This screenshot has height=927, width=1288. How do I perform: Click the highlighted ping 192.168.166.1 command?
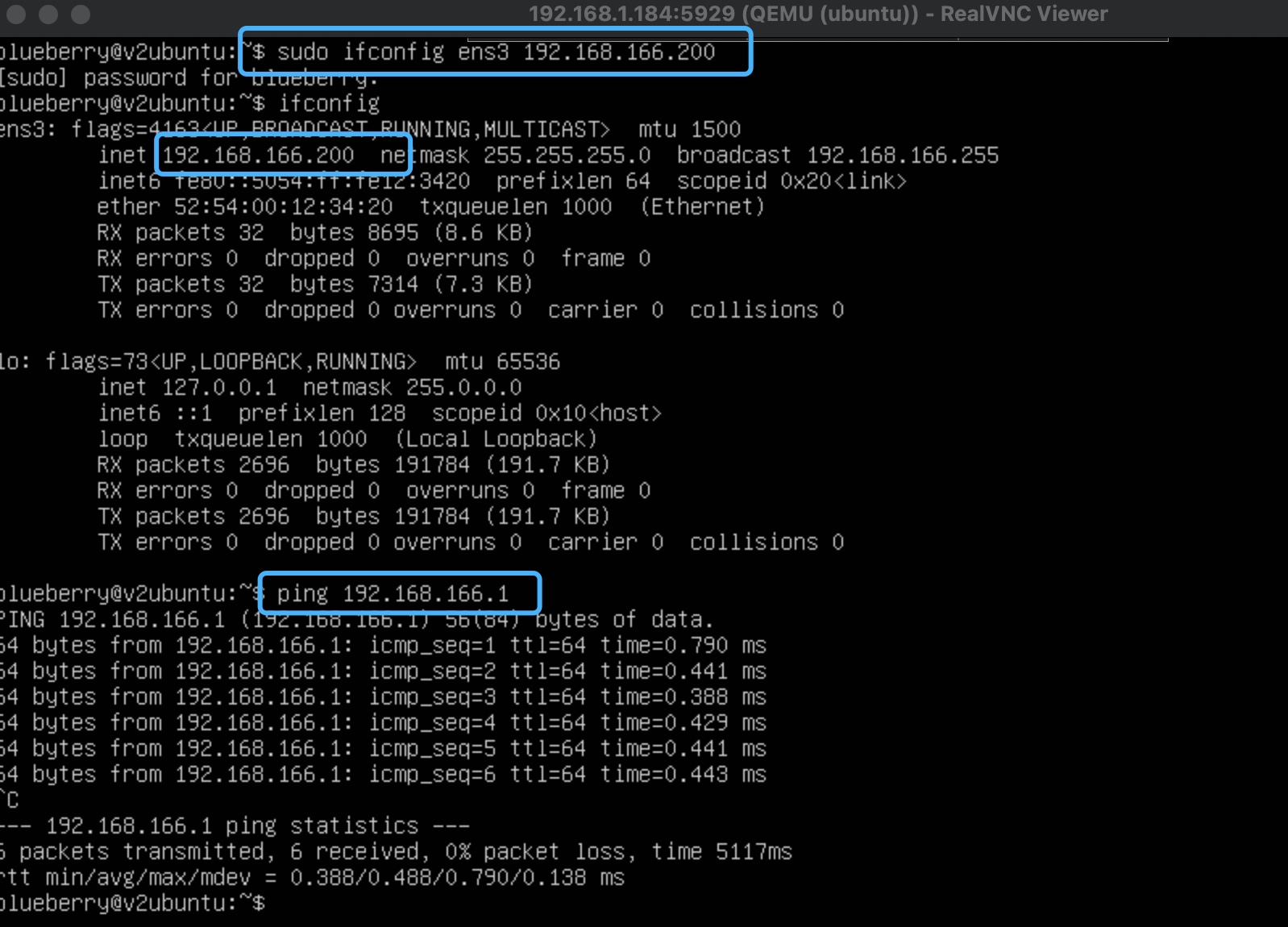click(393, 594)
